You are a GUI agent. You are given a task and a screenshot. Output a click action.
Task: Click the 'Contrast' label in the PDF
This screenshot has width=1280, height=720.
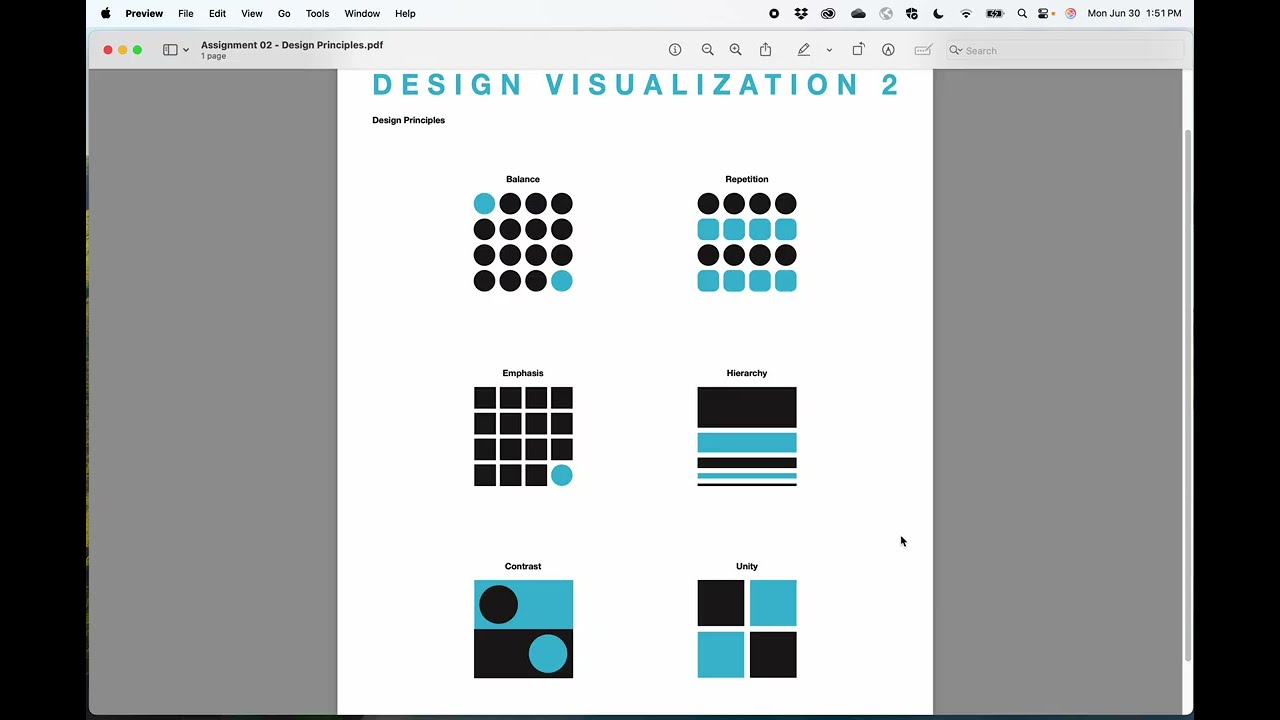pyautogui.click(x=523, y=566)
